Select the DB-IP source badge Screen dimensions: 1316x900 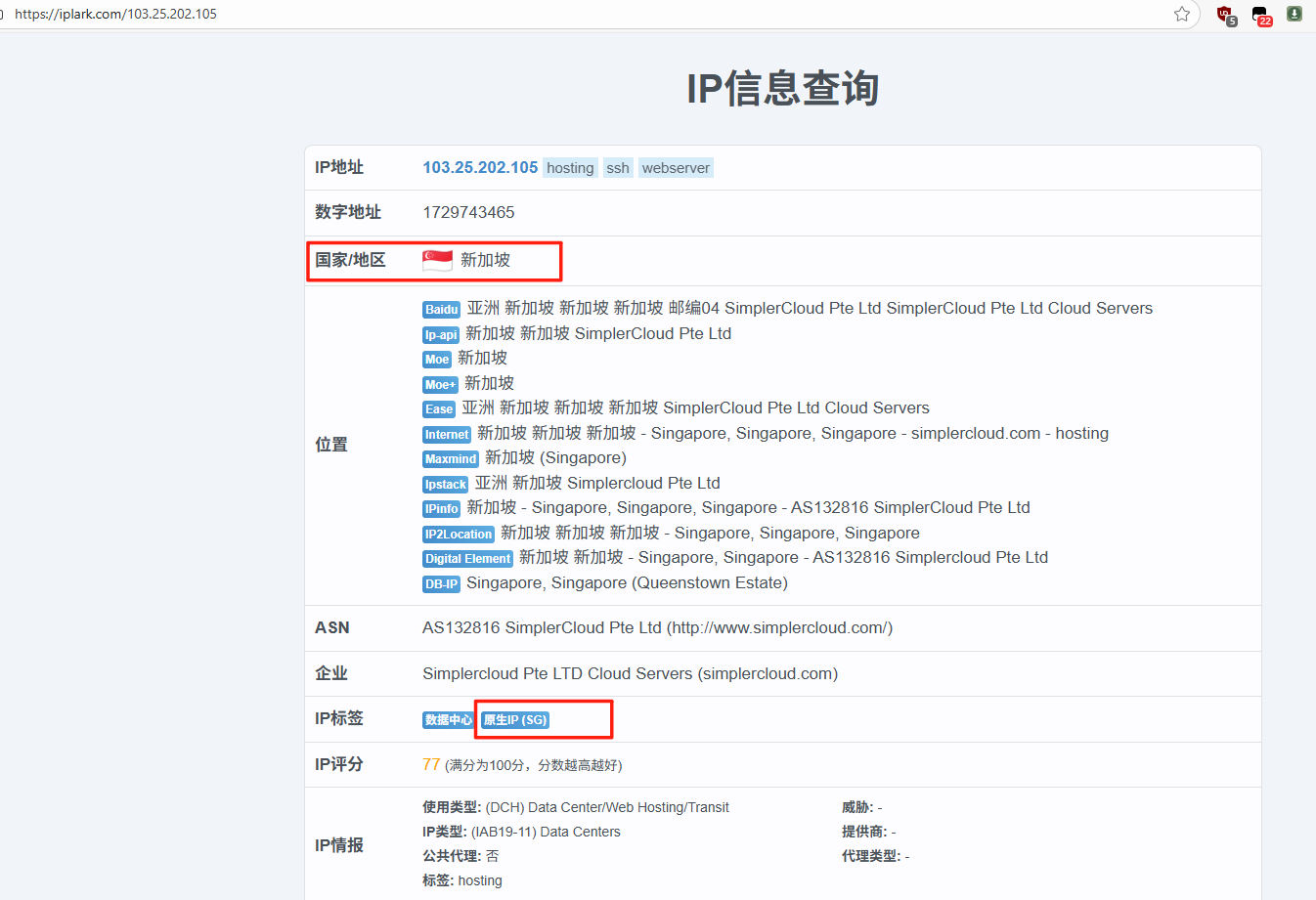click(x=441, y=584)
